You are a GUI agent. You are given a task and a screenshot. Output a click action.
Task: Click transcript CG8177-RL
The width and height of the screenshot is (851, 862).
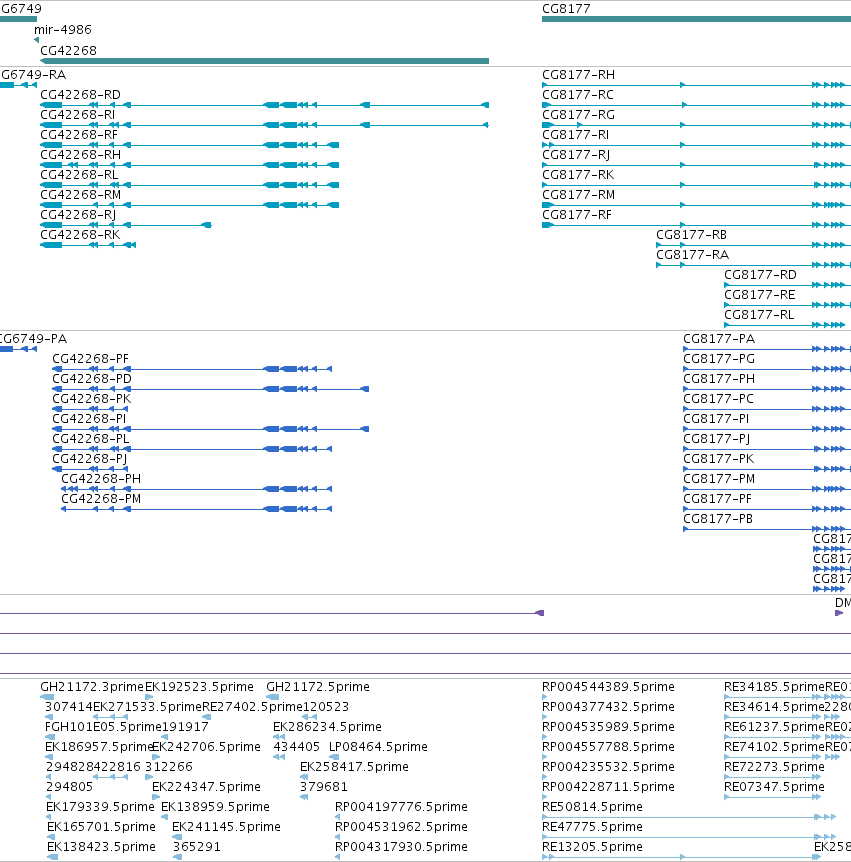click(759, 314)
